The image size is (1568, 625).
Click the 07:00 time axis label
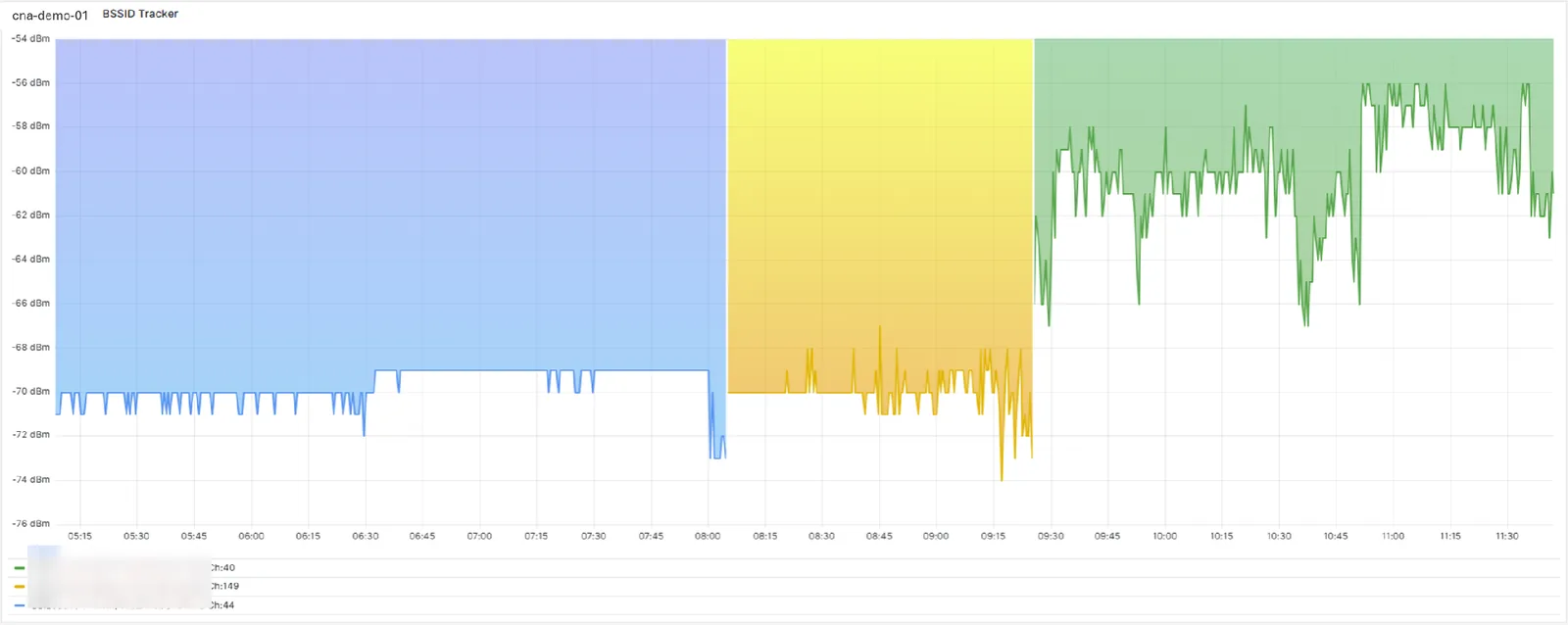(x=479, y=536)
